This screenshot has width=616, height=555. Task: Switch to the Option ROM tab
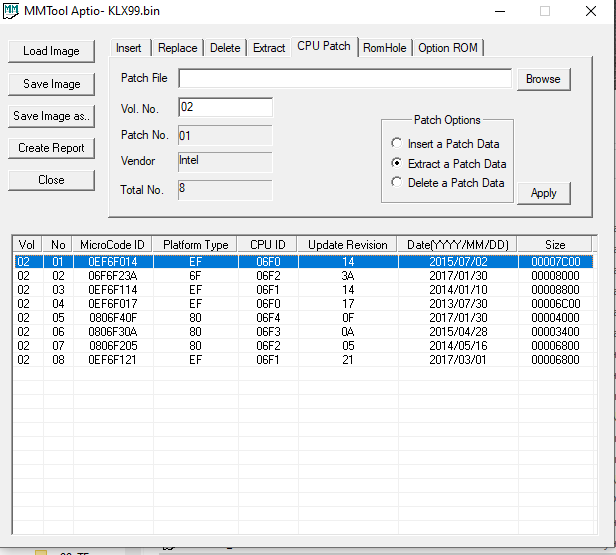point(448,48)
